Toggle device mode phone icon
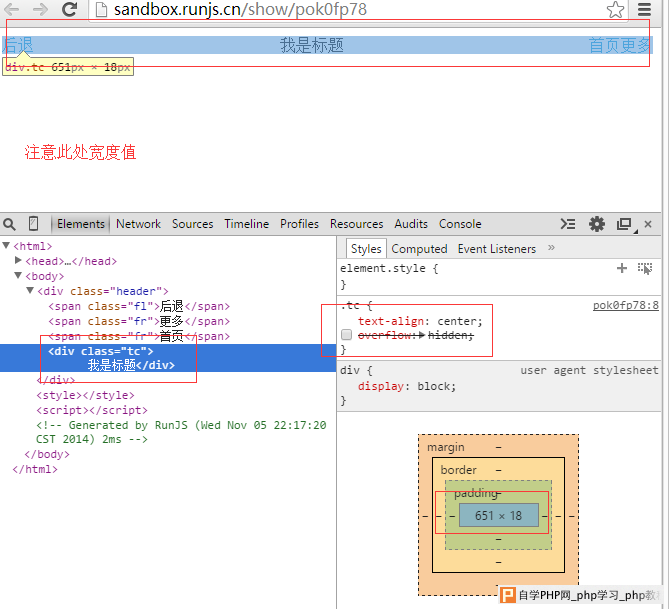Screen dimensions: 669x609 [33, 224]
